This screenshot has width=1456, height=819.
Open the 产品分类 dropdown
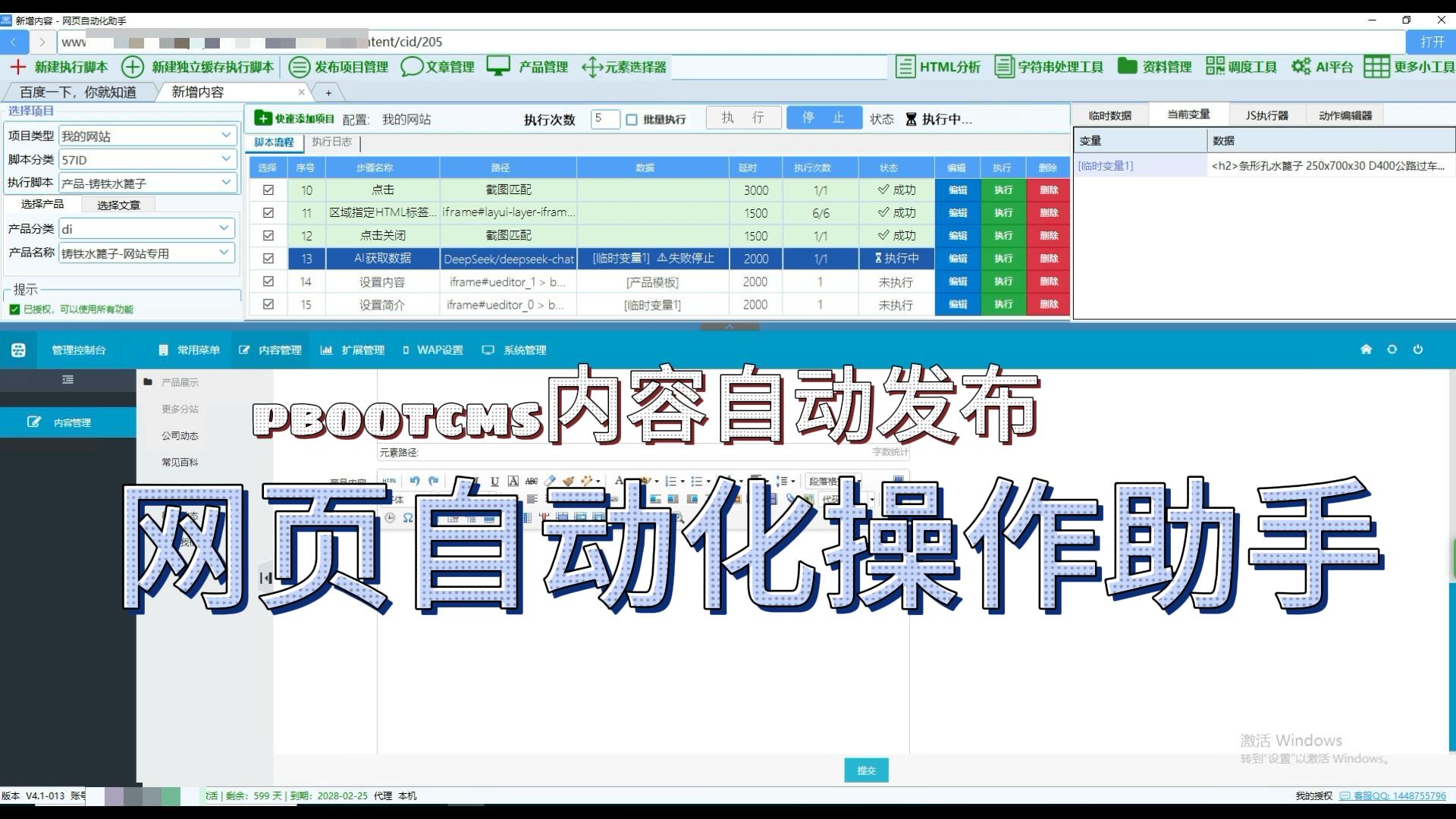pos(147,228)
